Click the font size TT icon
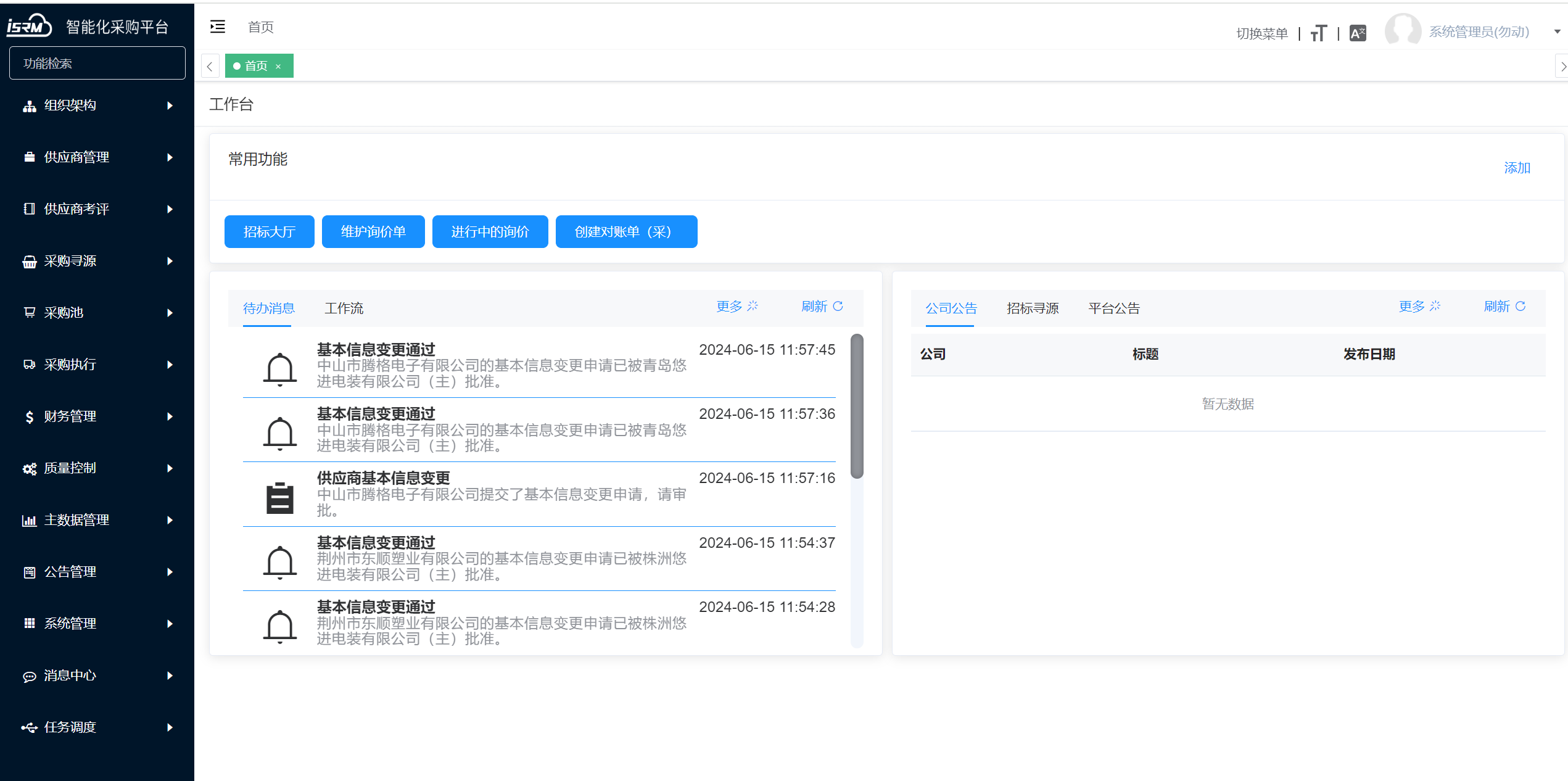The width and height of the screenshot is (1568, 781). coord(1319,33)
